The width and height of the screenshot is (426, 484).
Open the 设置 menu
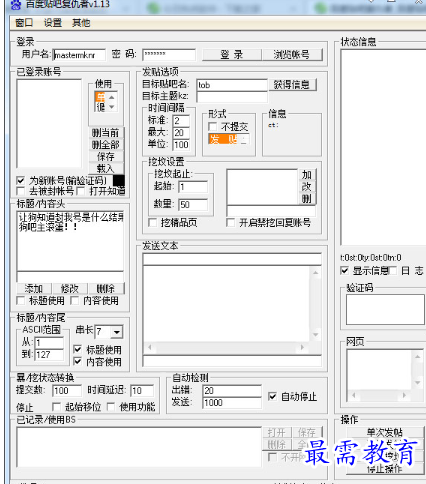pos(53,23)
